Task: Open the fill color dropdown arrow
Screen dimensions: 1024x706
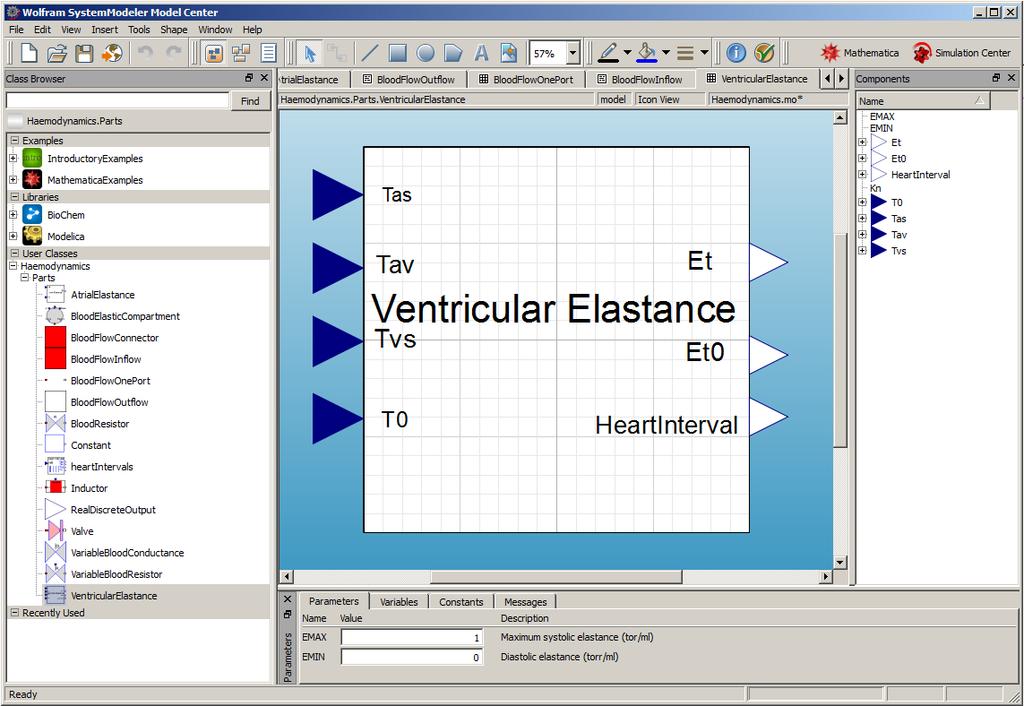Action: pos(665,53)
